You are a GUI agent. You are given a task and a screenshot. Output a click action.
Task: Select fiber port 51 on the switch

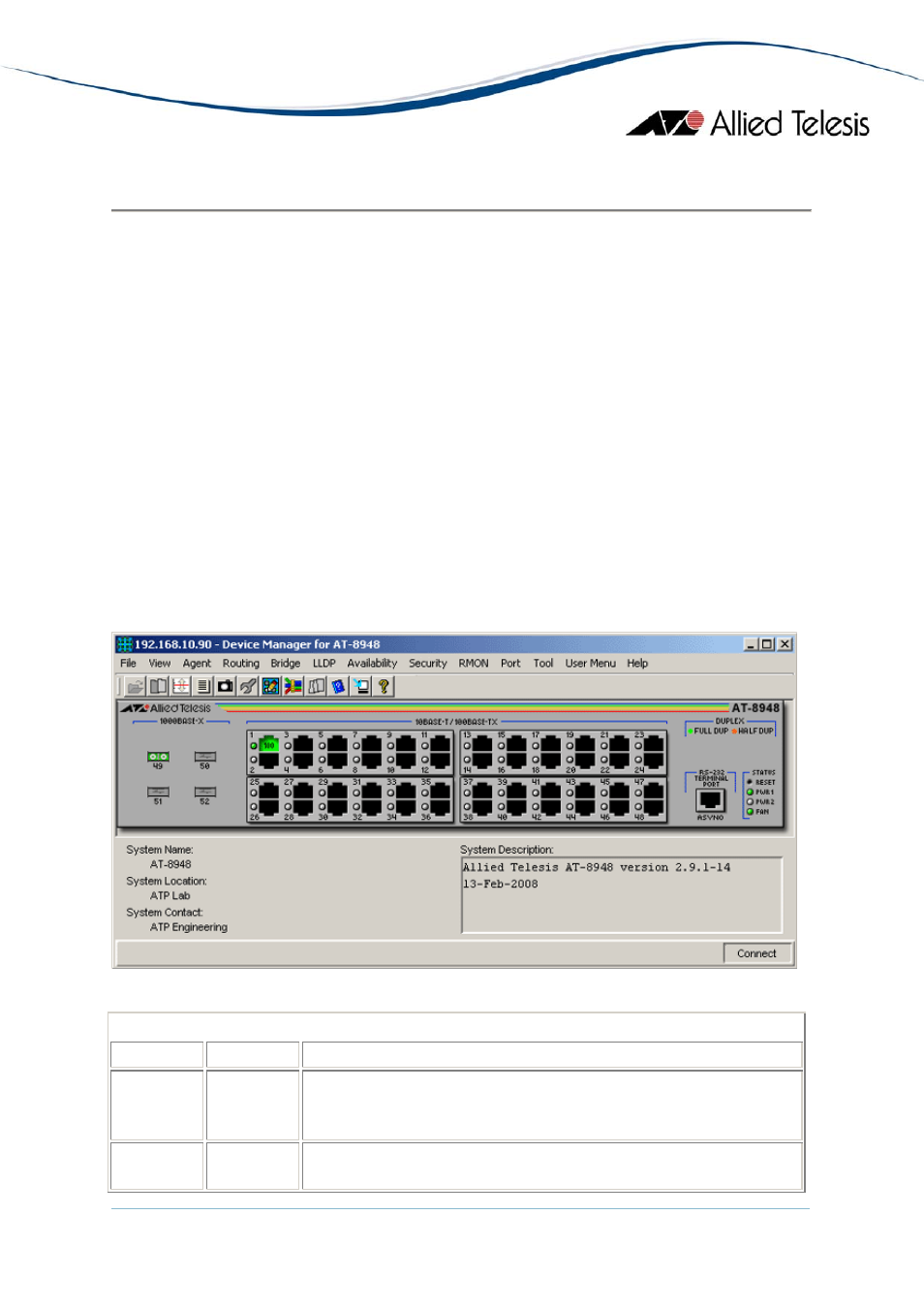tap(158, 792)
